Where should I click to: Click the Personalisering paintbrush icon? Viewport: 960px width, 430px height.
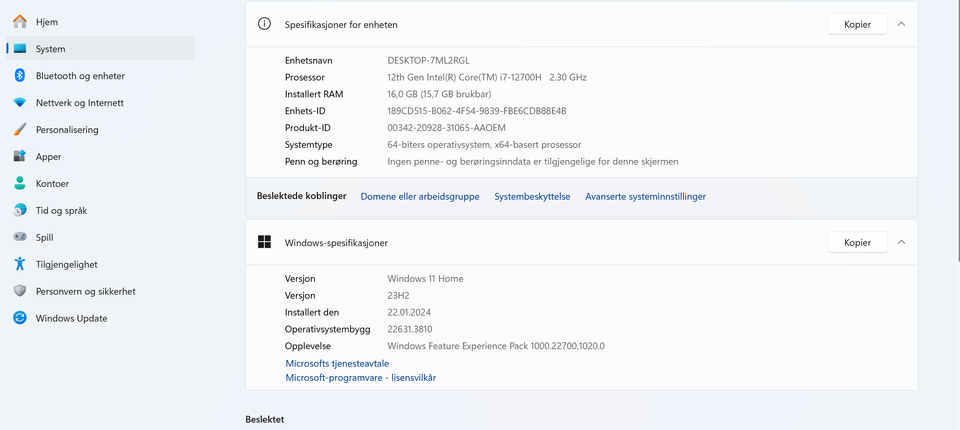click(19, 129)
